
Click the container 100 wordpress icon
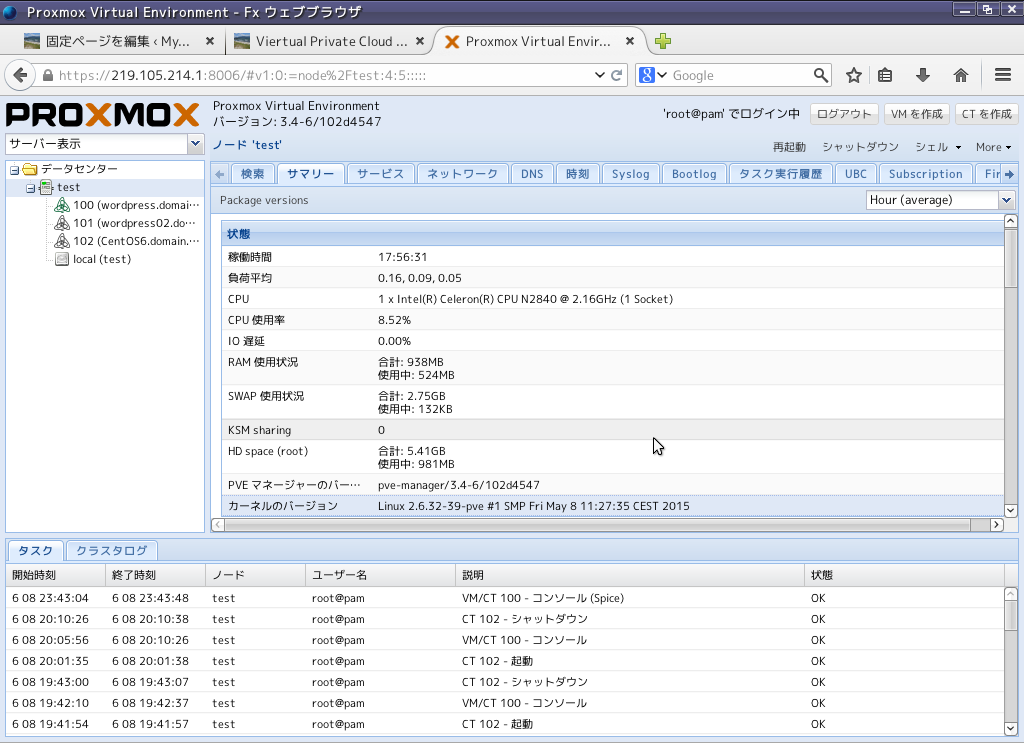coord(62,205)
